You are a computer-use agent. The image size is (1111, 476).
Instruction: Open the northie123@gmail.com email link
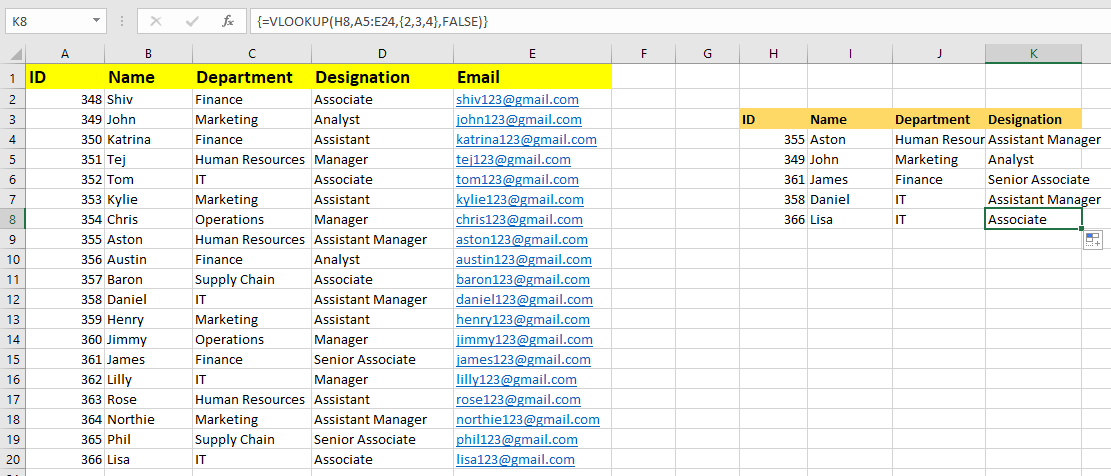527,419
